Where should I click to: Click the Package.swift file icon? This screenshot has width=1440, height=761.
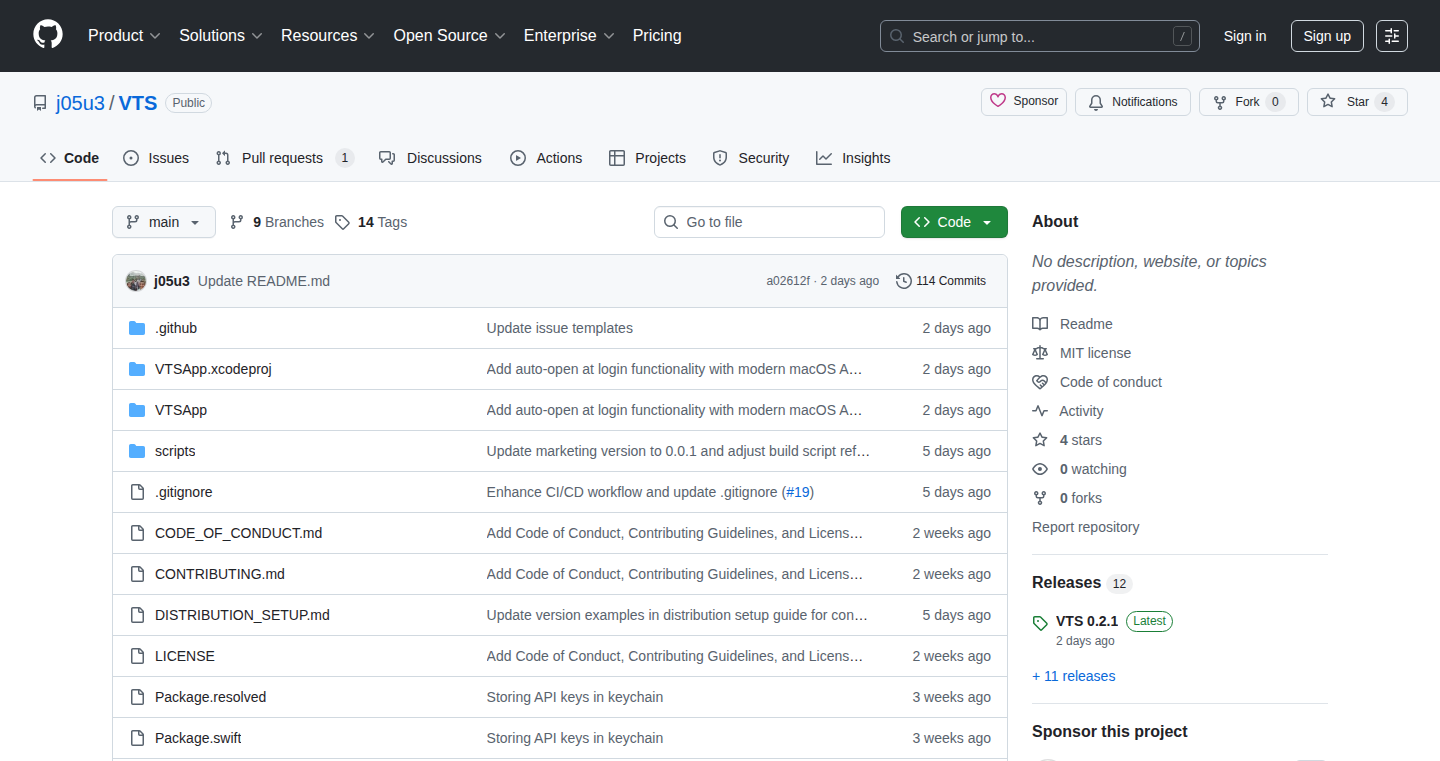(137, 738)
